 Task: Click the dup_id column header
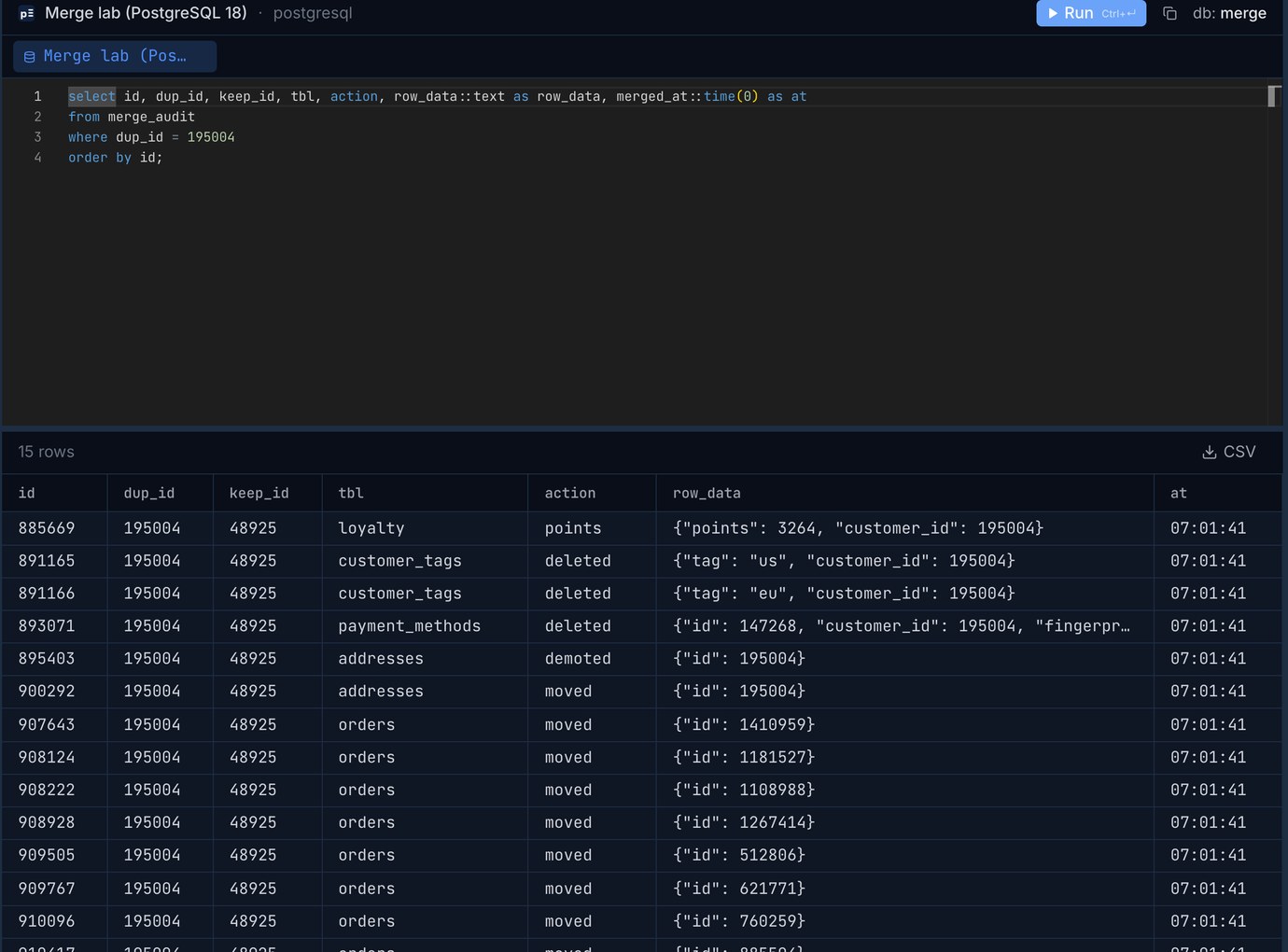(161, 493)
